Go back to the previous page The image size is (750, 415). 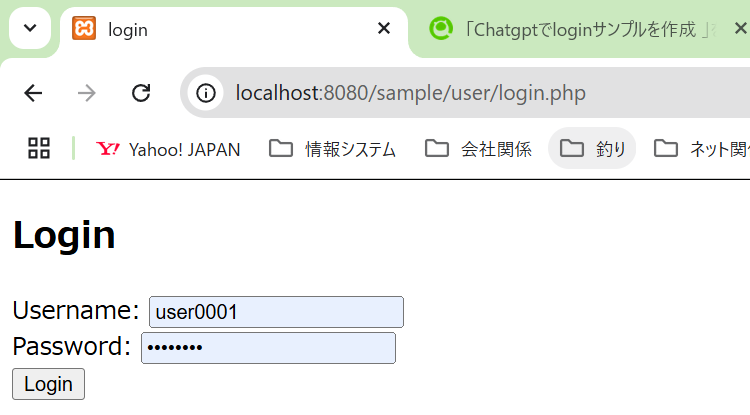(33, 93)
